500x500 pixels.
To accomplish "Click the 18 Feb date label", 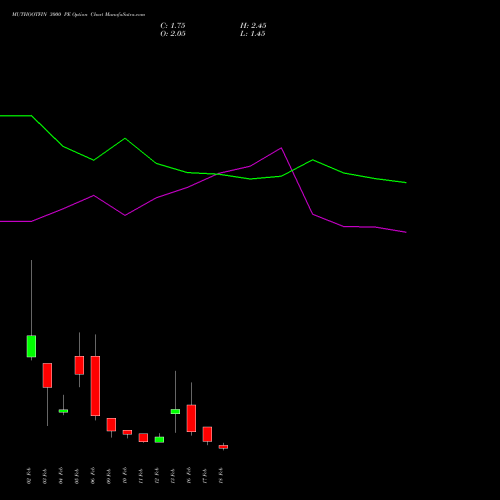I will tap(221, 476).
